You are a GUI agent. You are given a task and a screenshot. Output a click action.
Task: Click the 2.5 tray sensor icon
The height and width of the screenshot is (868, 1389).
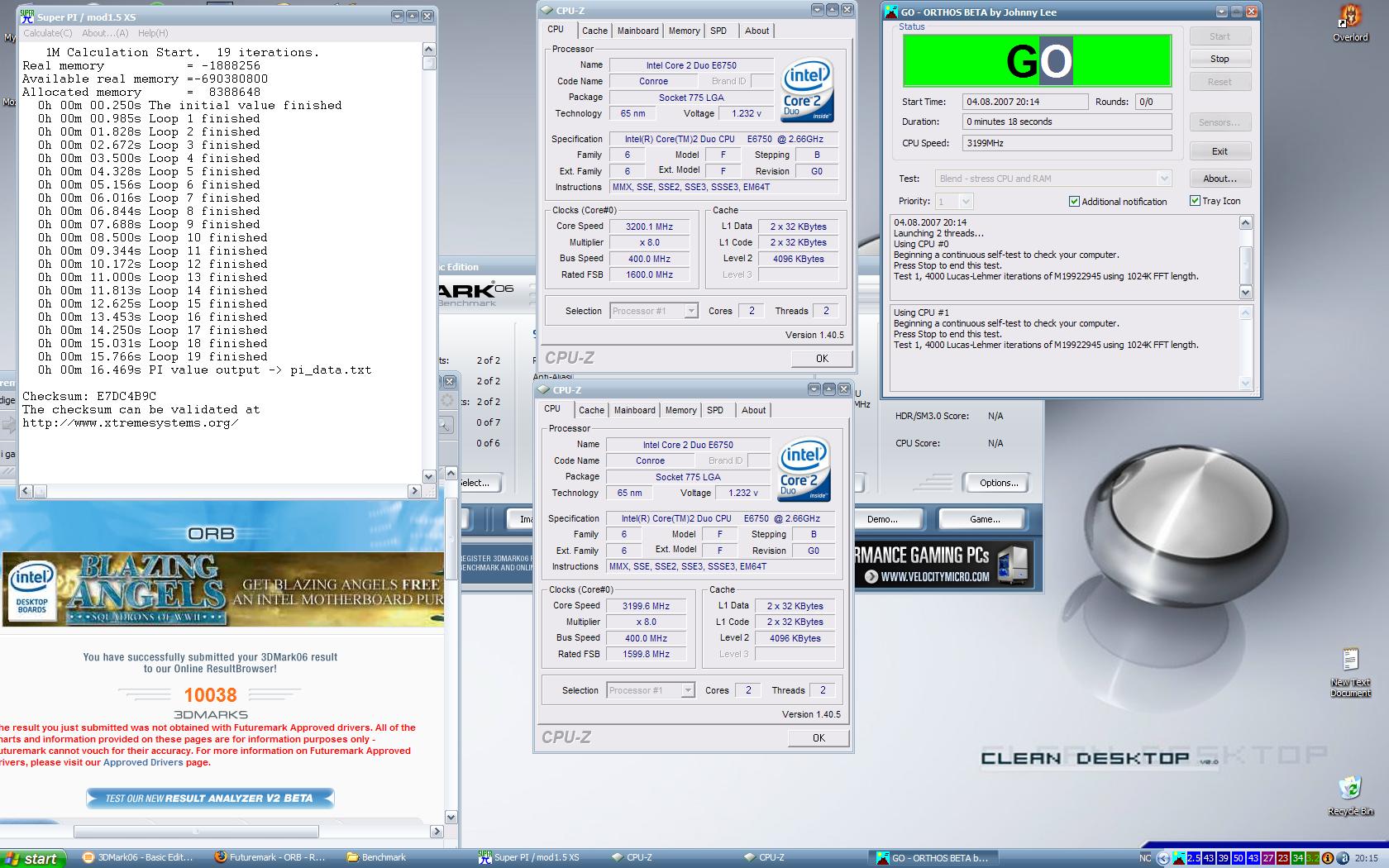(x=1194, y=858)
